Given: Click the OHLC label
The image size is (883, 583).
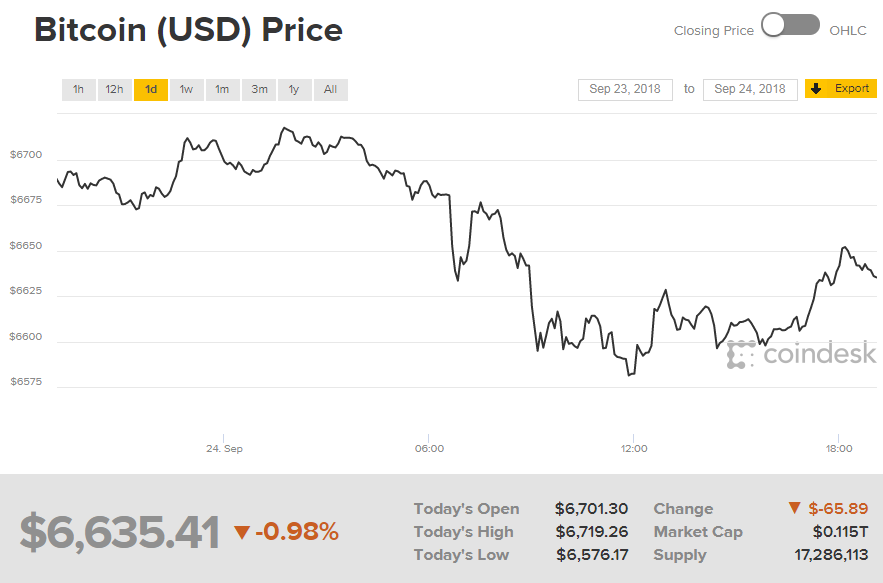Looking at the screenshot, I should (x=848, y=30).
